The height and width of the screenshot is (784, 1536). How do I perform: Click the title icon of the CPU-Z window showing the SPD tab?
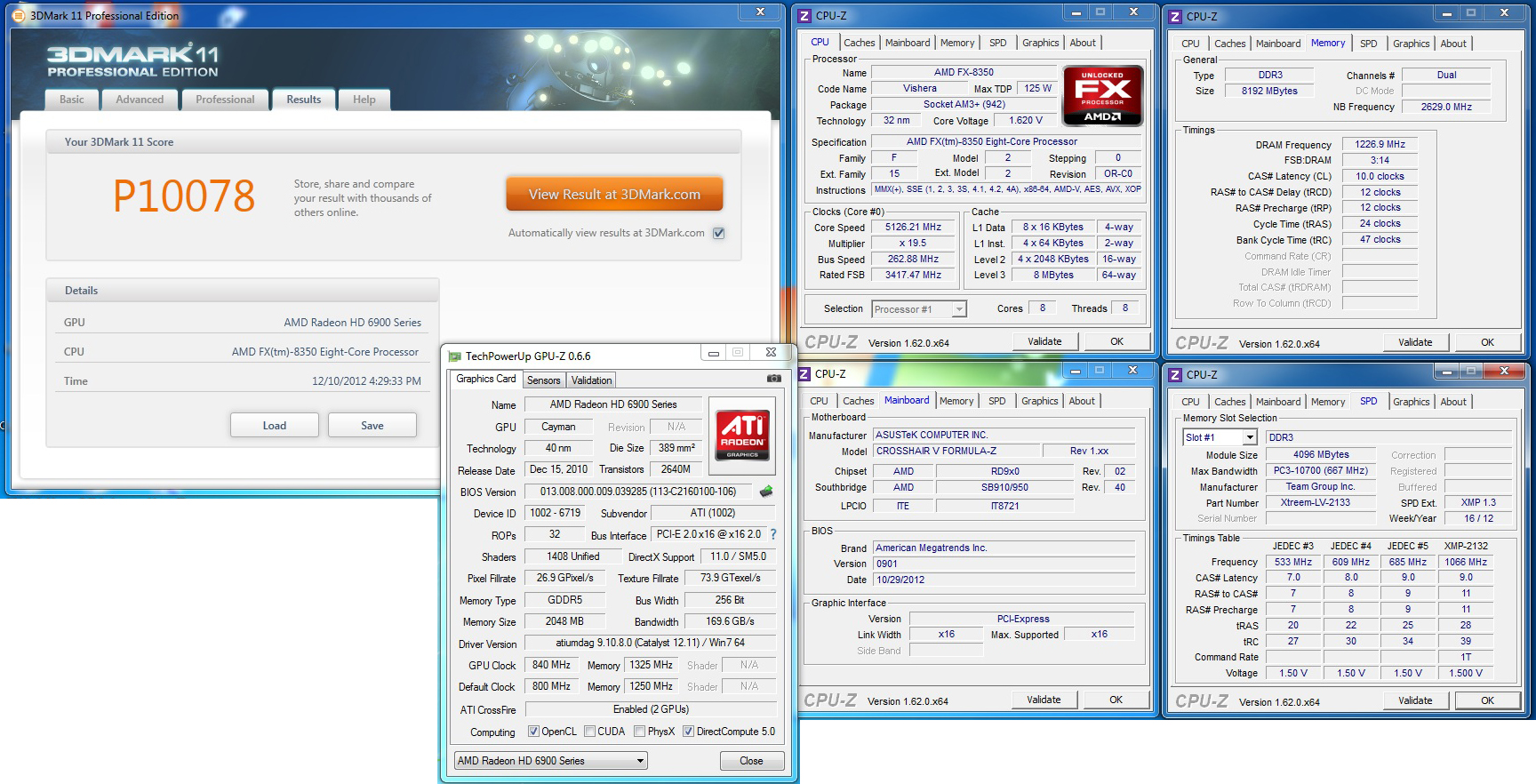tap(1175, 375)
